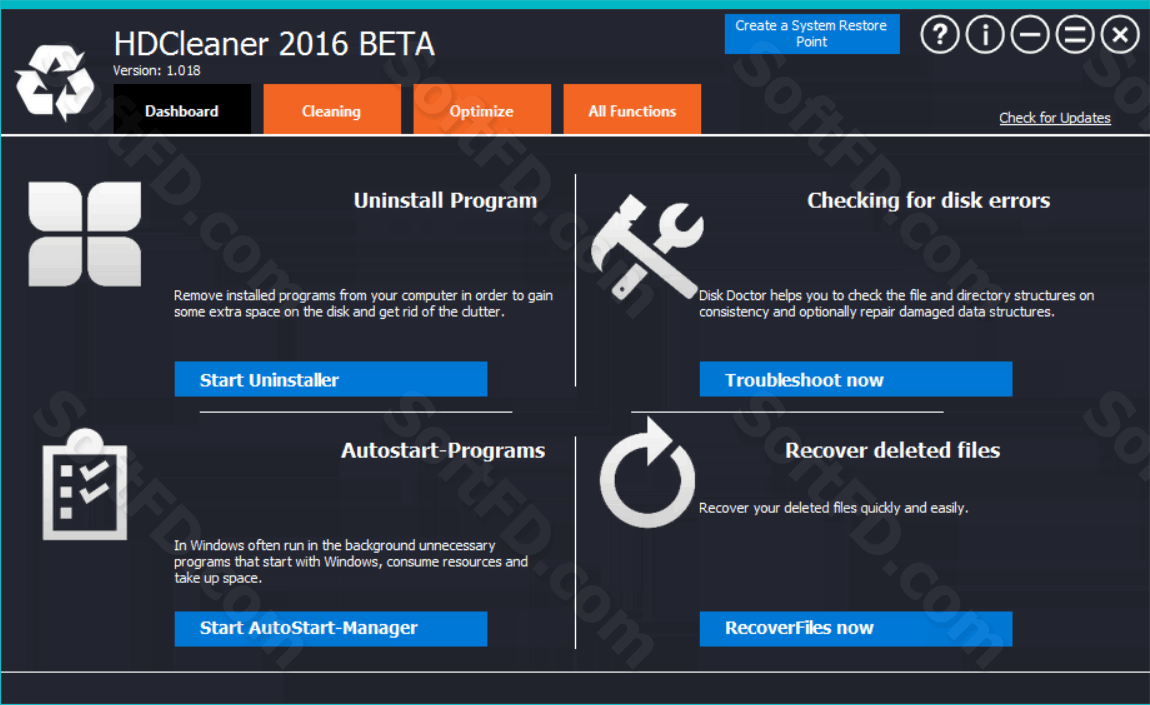1150x705 pixels.
Task: Click Create a System Restore Point
Action: coord(812,34)
